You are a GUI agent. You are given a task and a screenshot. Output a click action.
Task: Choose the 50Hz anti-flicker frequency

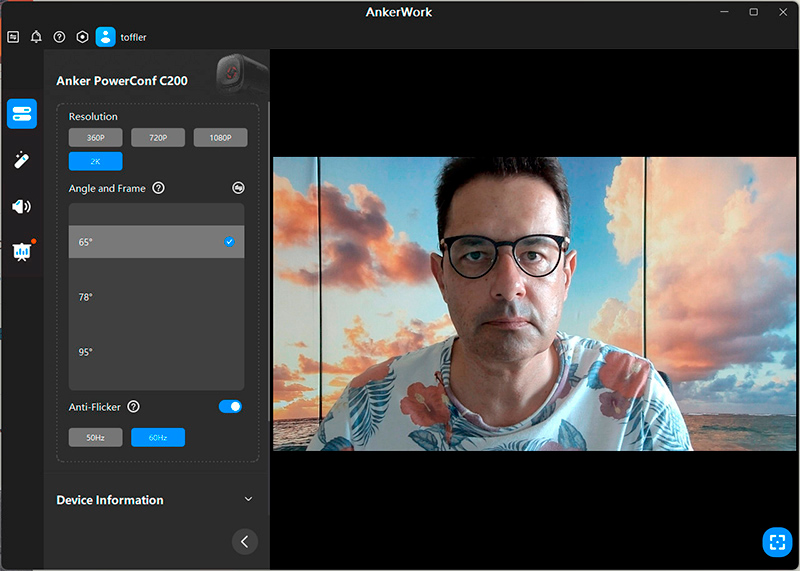tap(95, 437)
